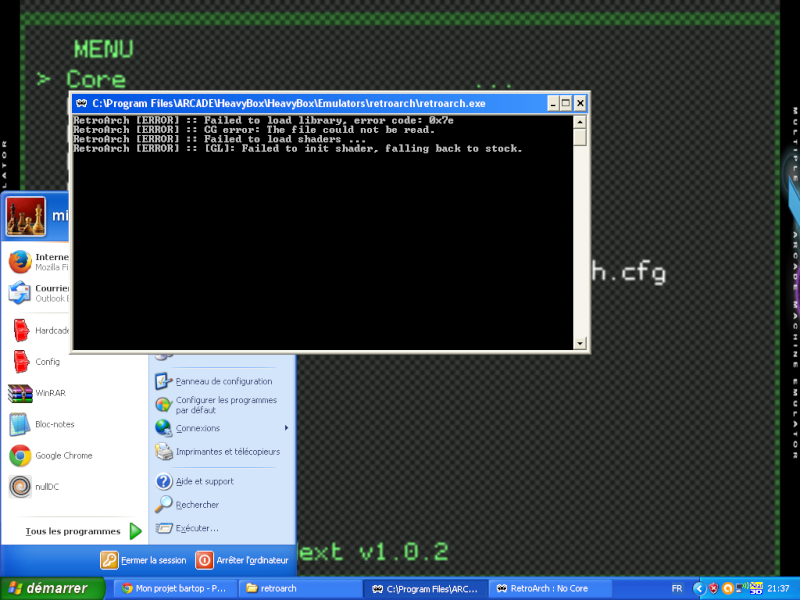Expand Tous les programmes
Image resolution: width=800 pixels, height=600 pixels.
(83, 531)
